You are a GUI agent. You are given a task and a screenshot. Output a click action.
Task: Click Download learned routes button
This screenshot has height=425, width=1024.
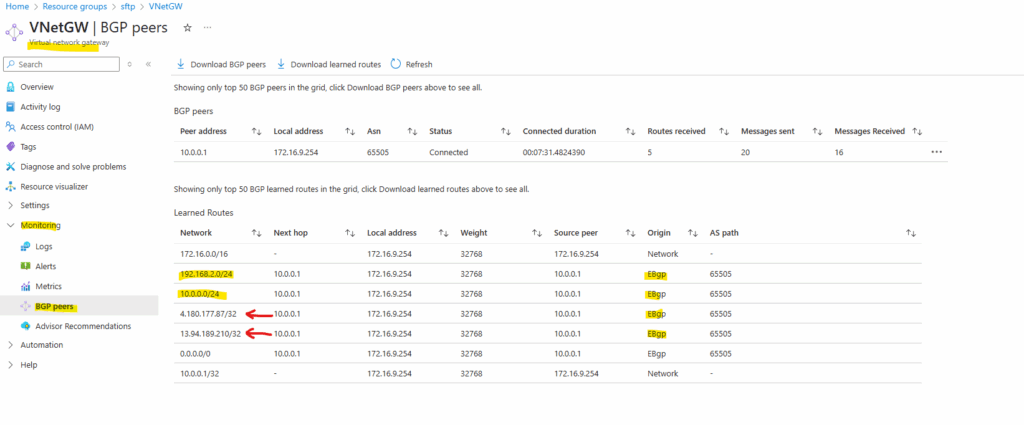328,65
